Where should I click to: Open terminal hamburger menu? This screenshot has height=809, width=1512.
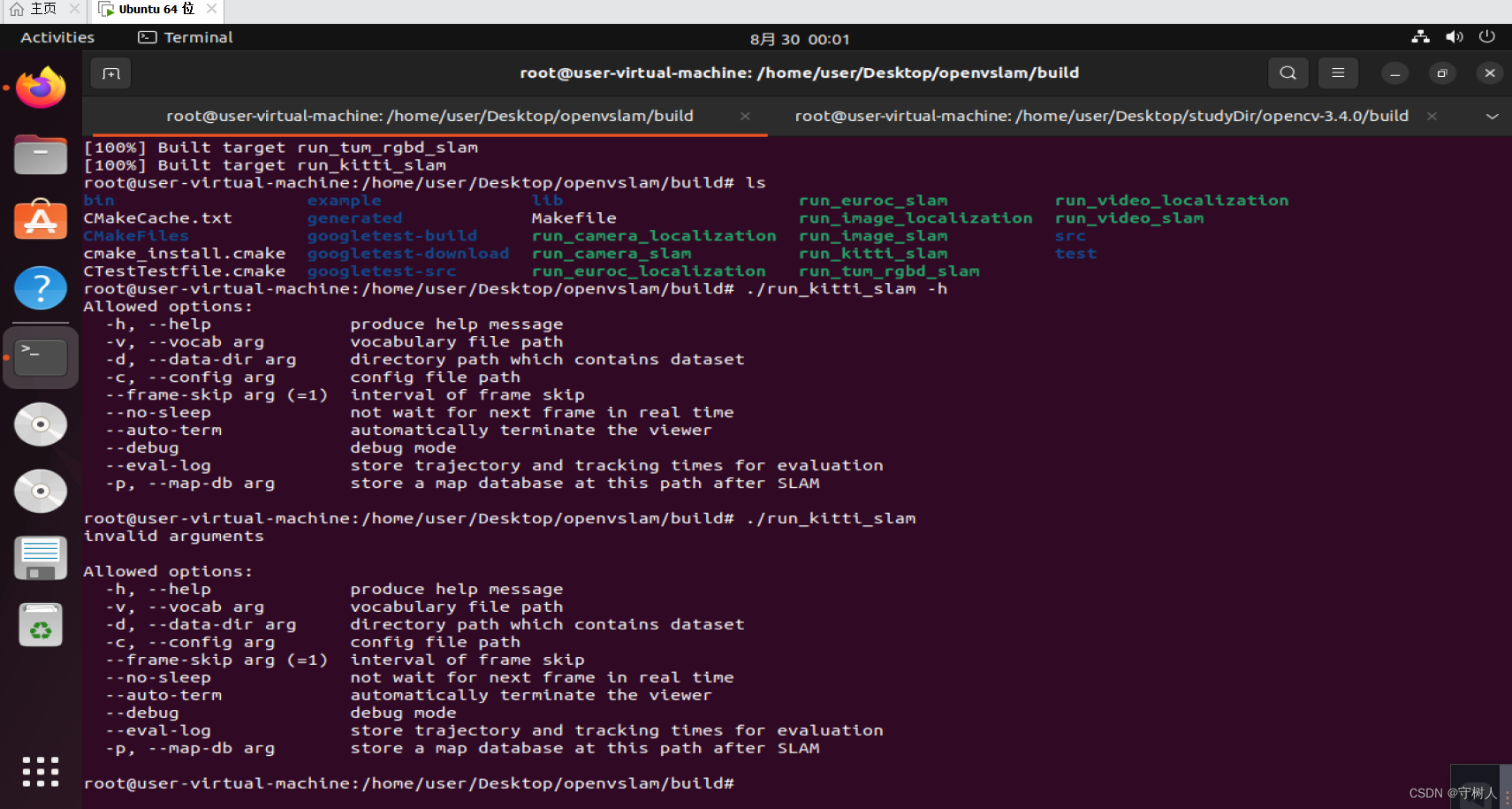click(1338, 73)
